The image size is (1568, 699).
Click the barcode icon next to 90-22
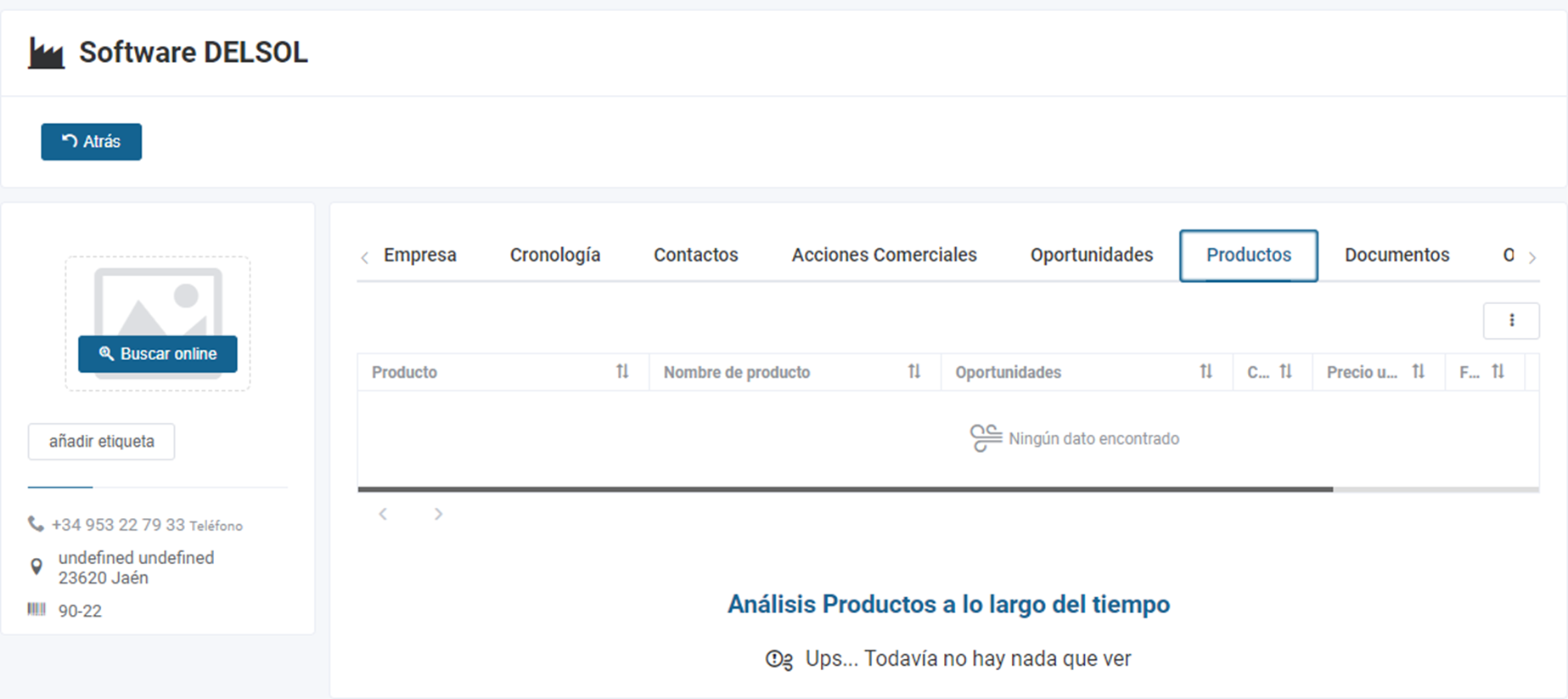[x=37, y=610]
